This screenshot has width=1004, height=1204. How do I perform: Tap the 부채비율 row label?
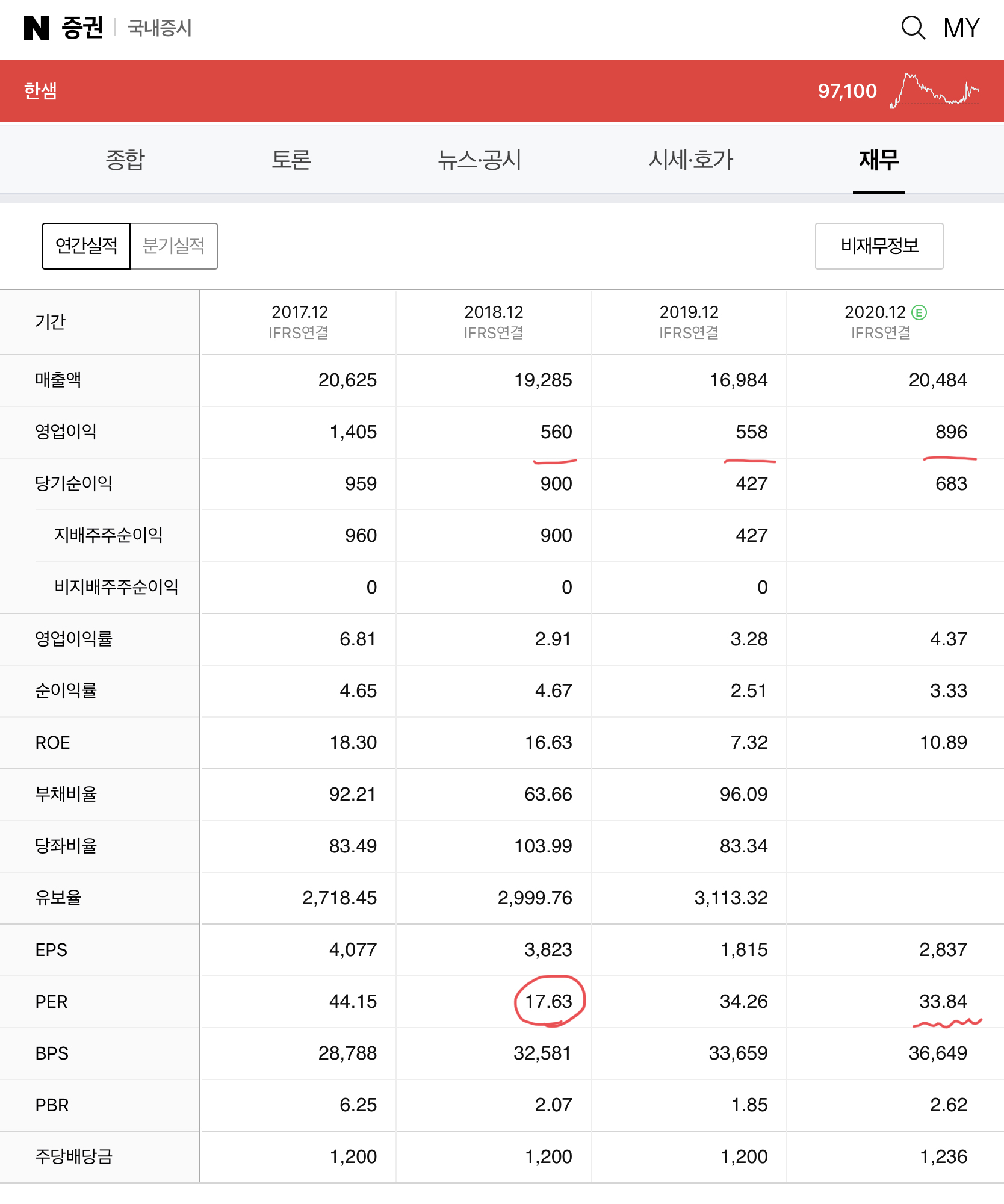(66, 794)
